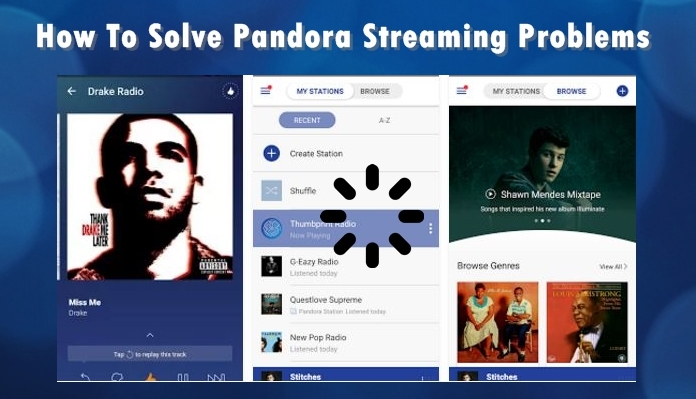Screen dimensions: 696x399
Task: Select the 'Questlove Supreme' station name
Action: coord(326,300)
